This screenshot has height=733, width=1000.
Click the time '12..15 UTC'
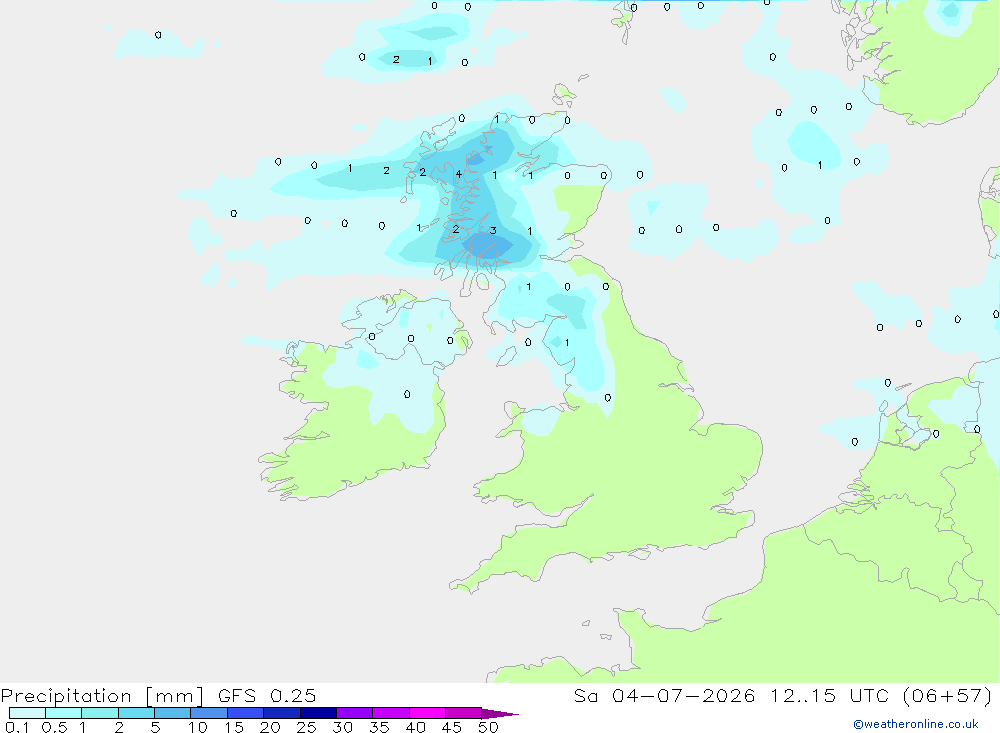pyautogui.click(x=829, y=695)
